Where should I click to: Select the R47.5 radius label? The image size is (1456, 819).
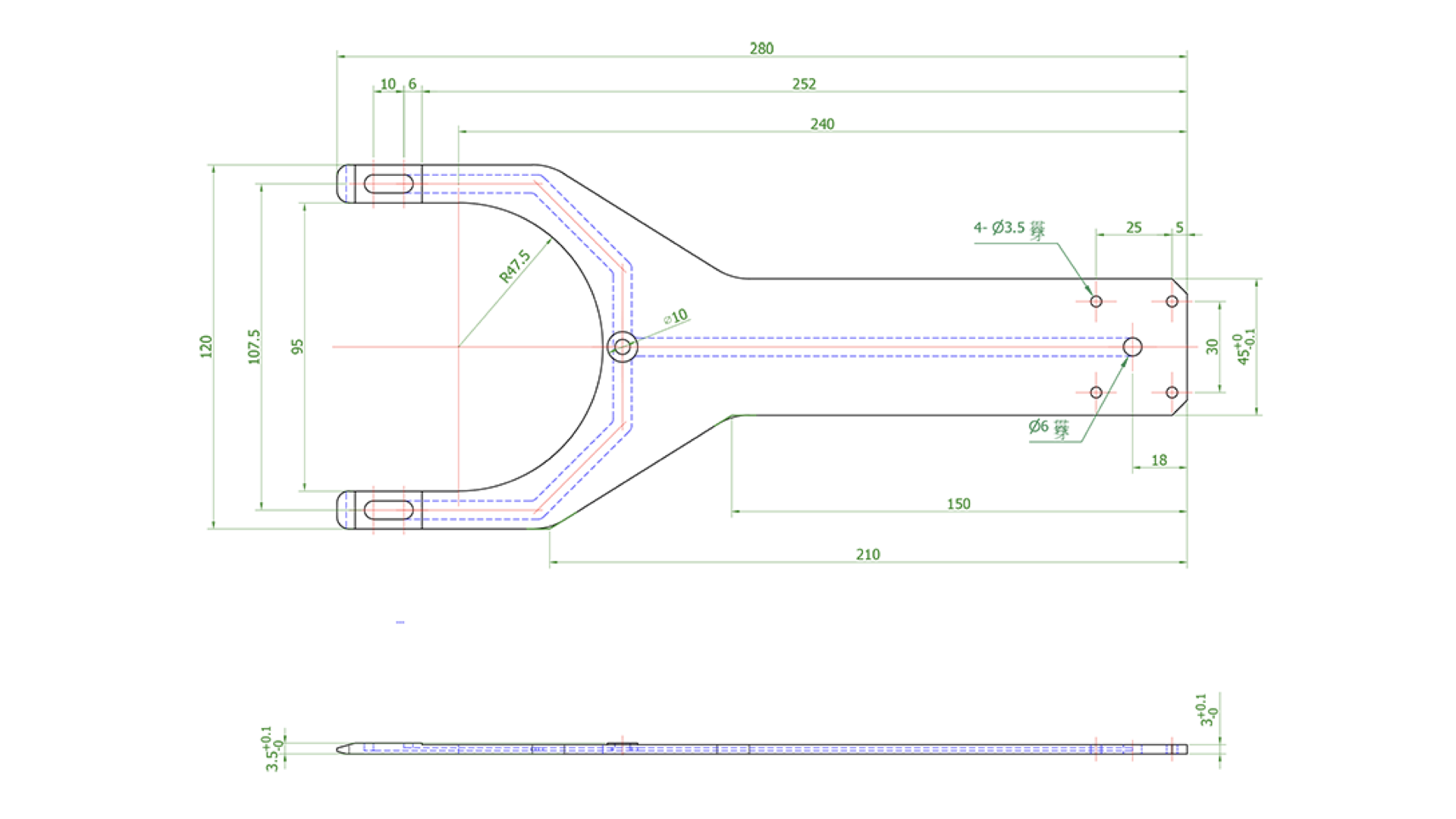[515, 267]
